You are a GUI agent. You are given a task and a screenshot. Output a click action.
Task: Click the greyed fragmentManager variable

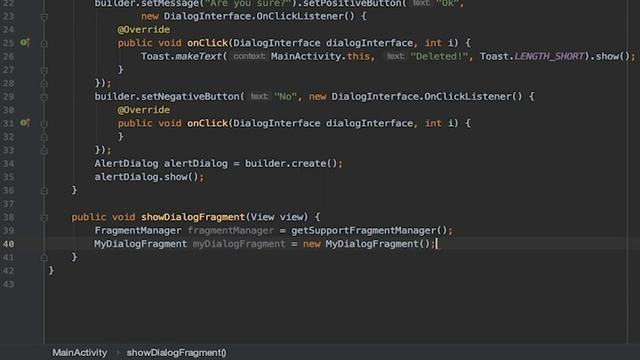pos(231,231)
